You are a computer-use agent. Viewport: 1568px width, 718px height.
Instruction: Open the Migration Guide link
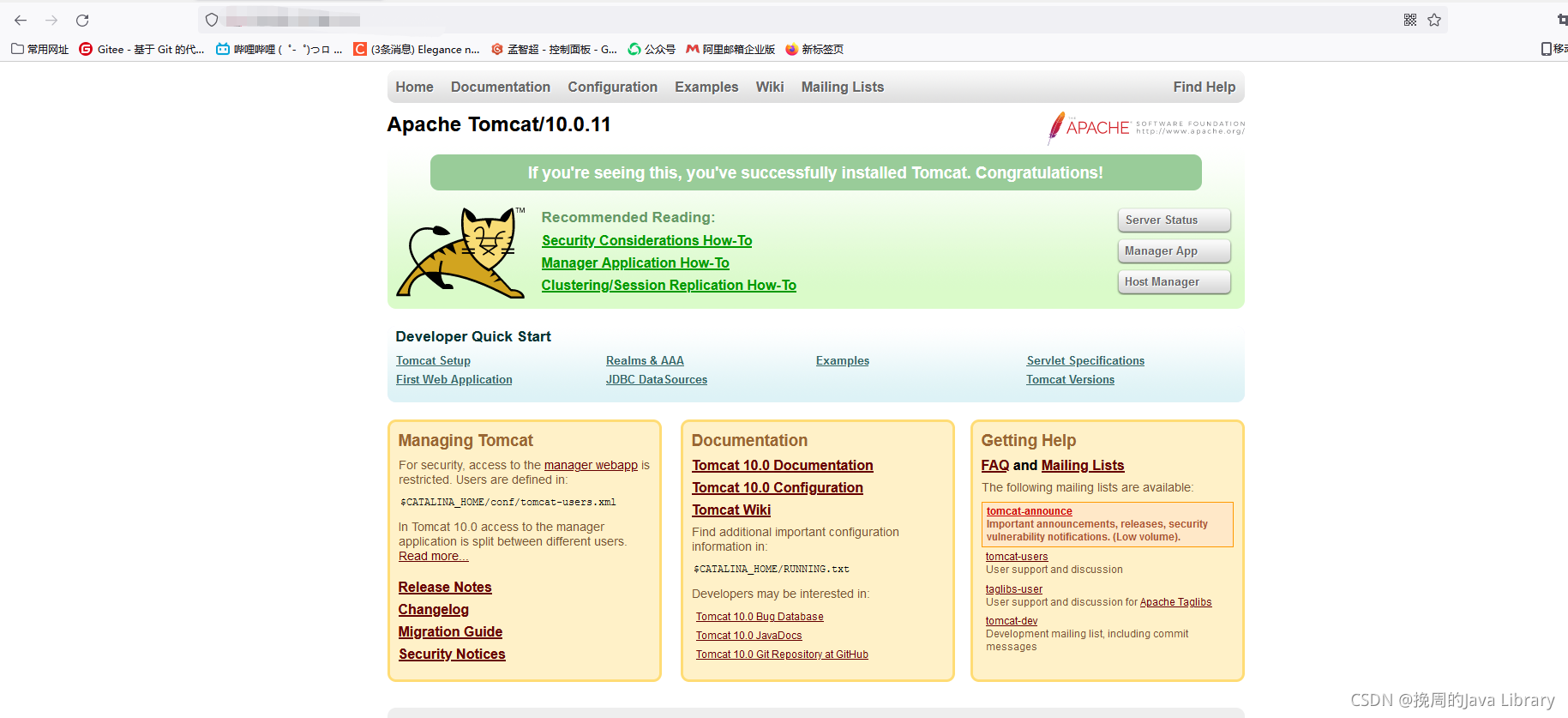(x=450, y=632)
